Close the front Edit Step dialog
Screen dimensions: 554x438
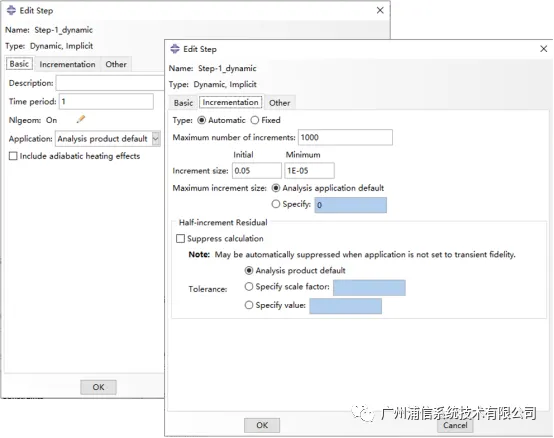[x=544, y=49]
